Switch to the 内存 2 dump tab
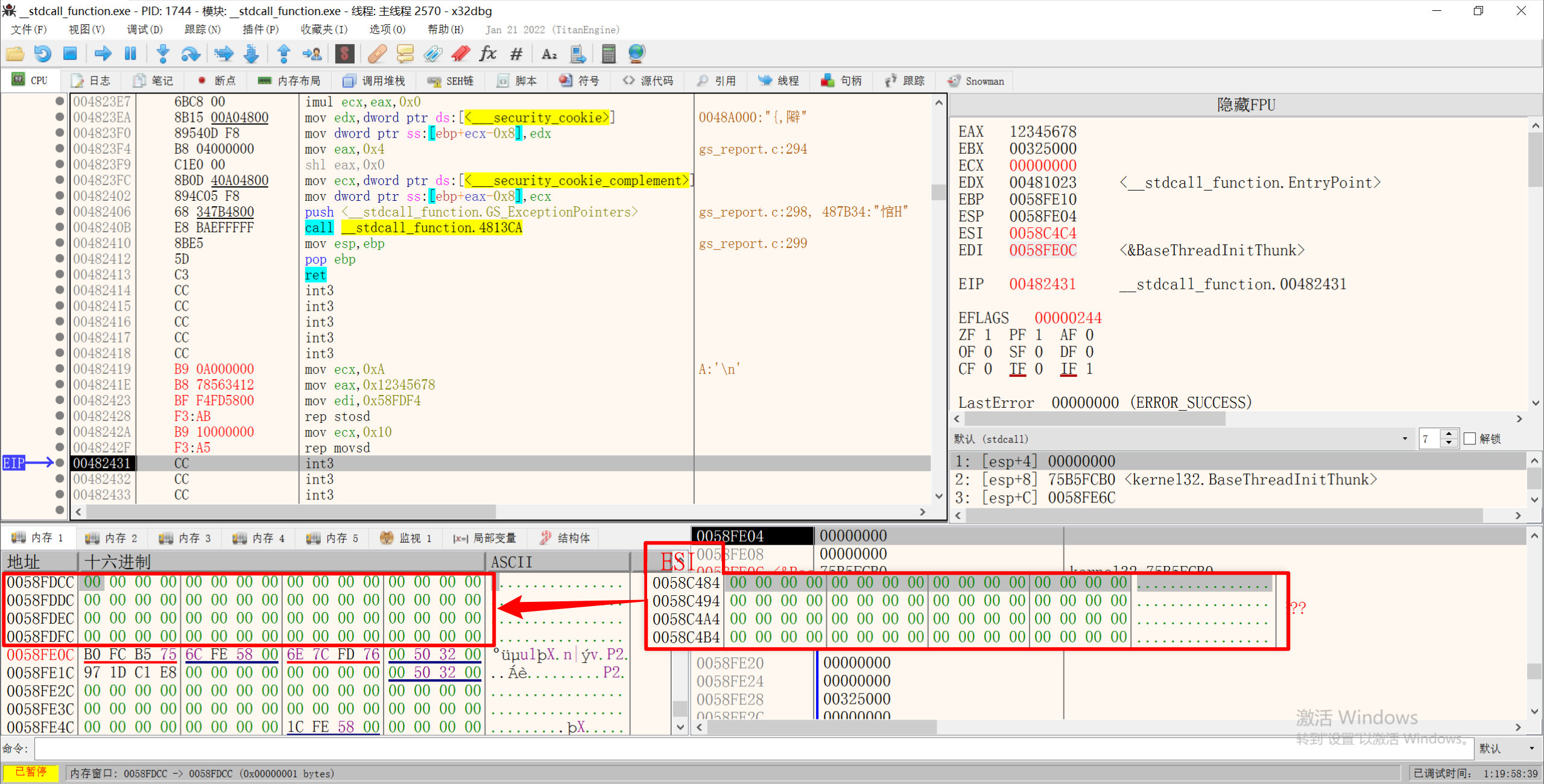Image resolution: width=1544 pixels, height=784 pixels. click(112, 538)
